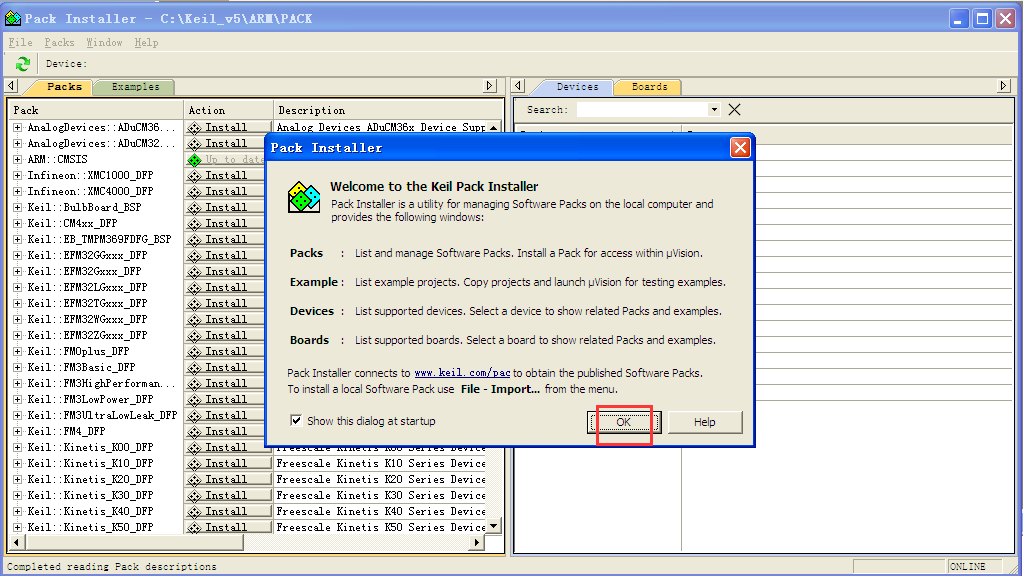Screen dimensions: 1023x576
Task: Click the green up-to-date icon for ARM::CMSIS
Action: point(194,160)
